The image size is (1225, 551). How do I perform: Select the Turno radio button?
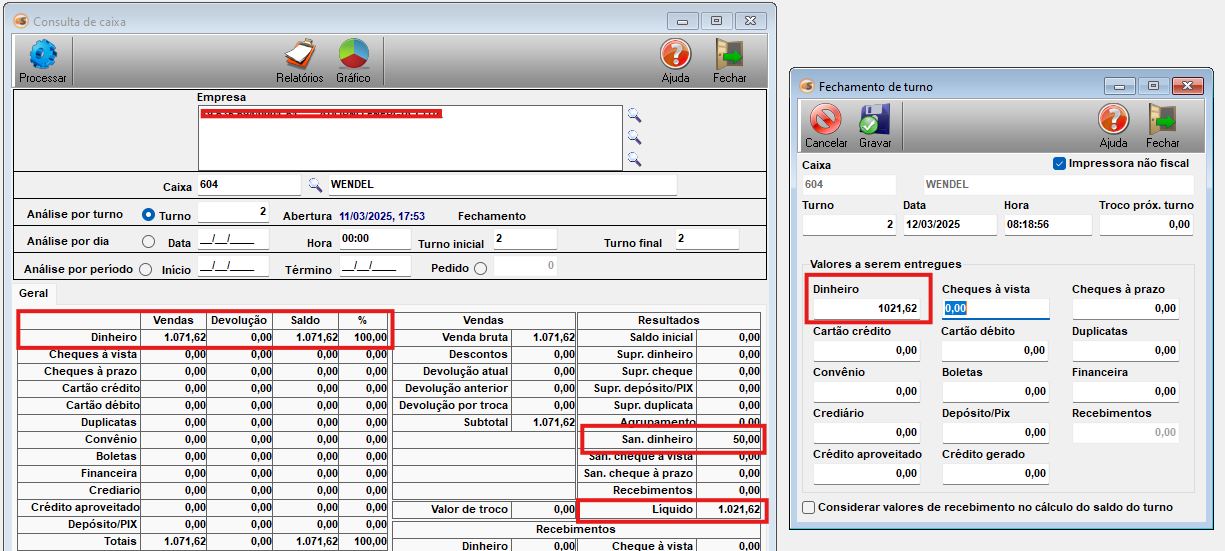(x=148, y=215)
